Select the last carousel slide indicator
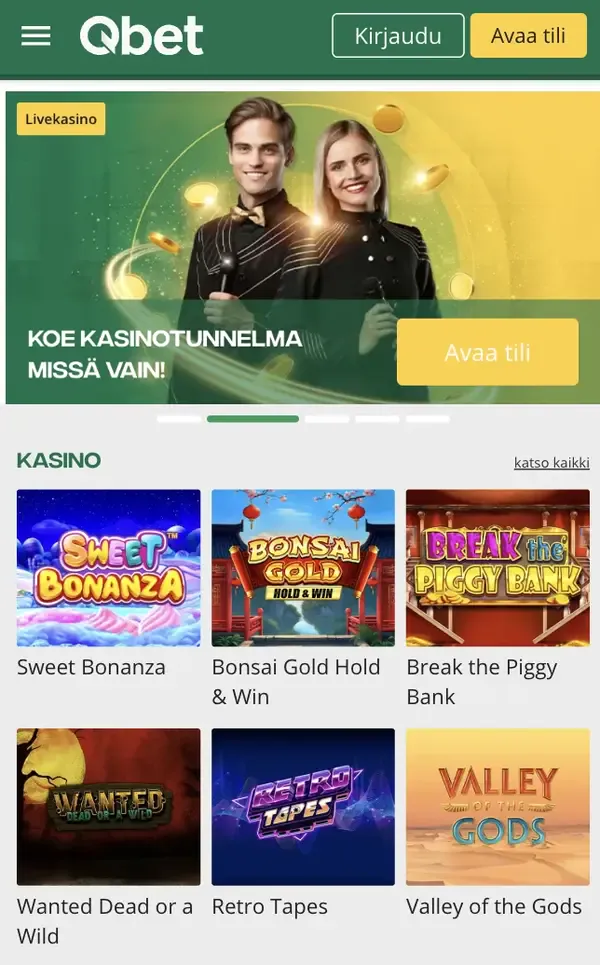Viewport: 600px width, 965px height. [428, 419]
